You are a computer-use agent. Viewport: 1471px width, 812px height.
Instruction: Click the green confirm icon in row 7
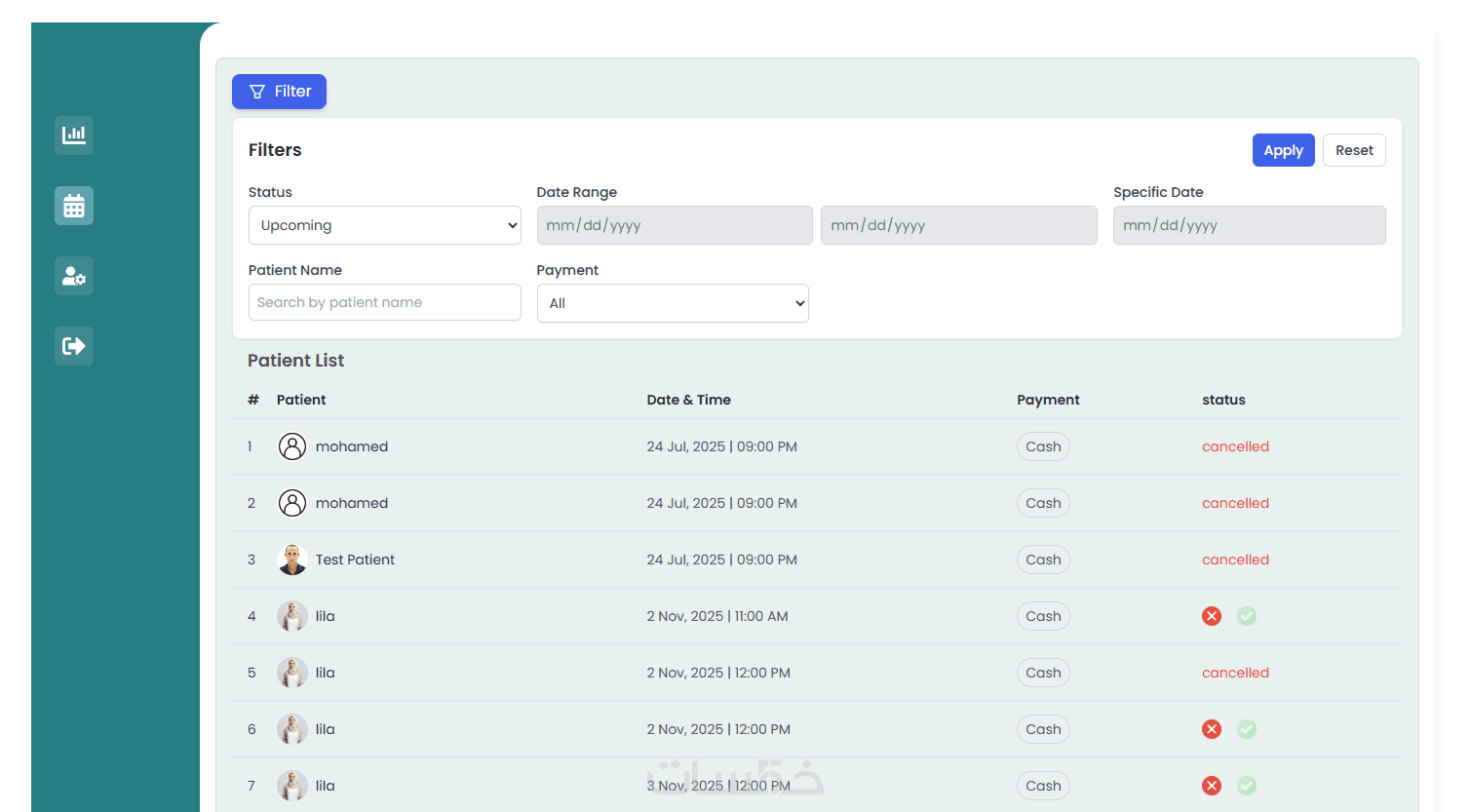coord(1247,786)
